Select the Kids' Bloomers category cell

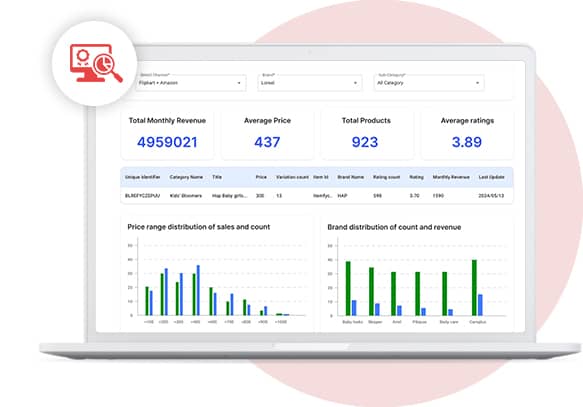186,196
